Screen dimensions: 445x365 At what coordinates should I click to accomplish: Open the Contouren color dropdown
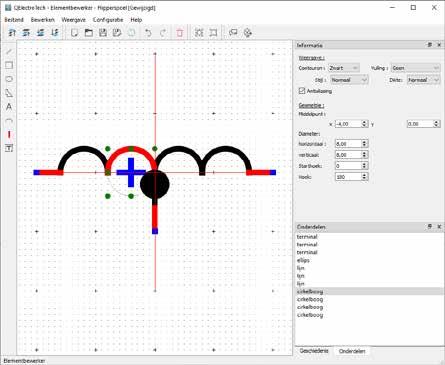[344, 68]
